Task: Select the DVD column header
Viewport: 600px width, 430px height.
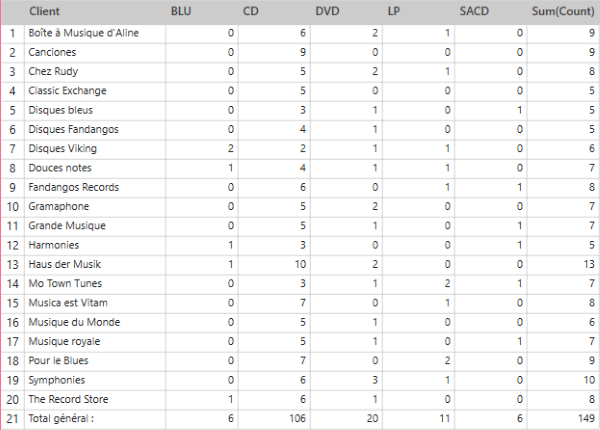Action: (x=327, y=12)
